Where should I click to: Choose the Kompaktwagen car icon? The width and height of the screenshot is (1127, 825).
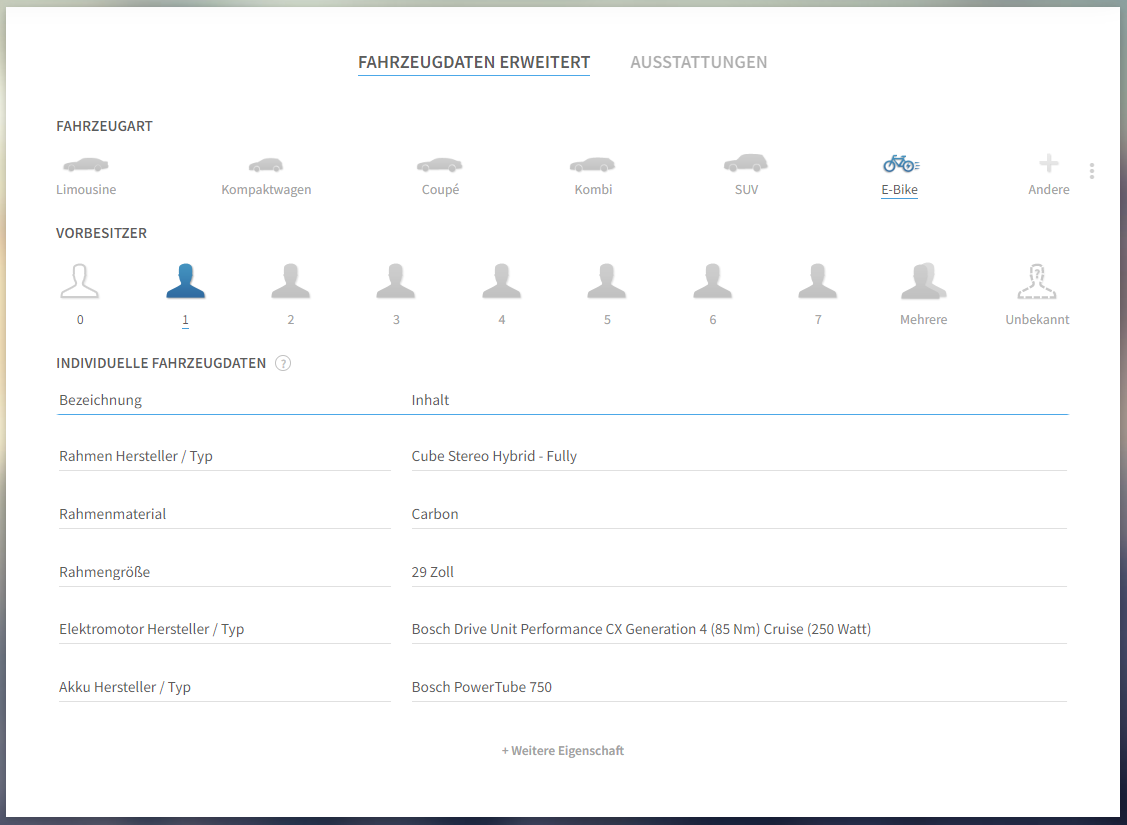266,165
